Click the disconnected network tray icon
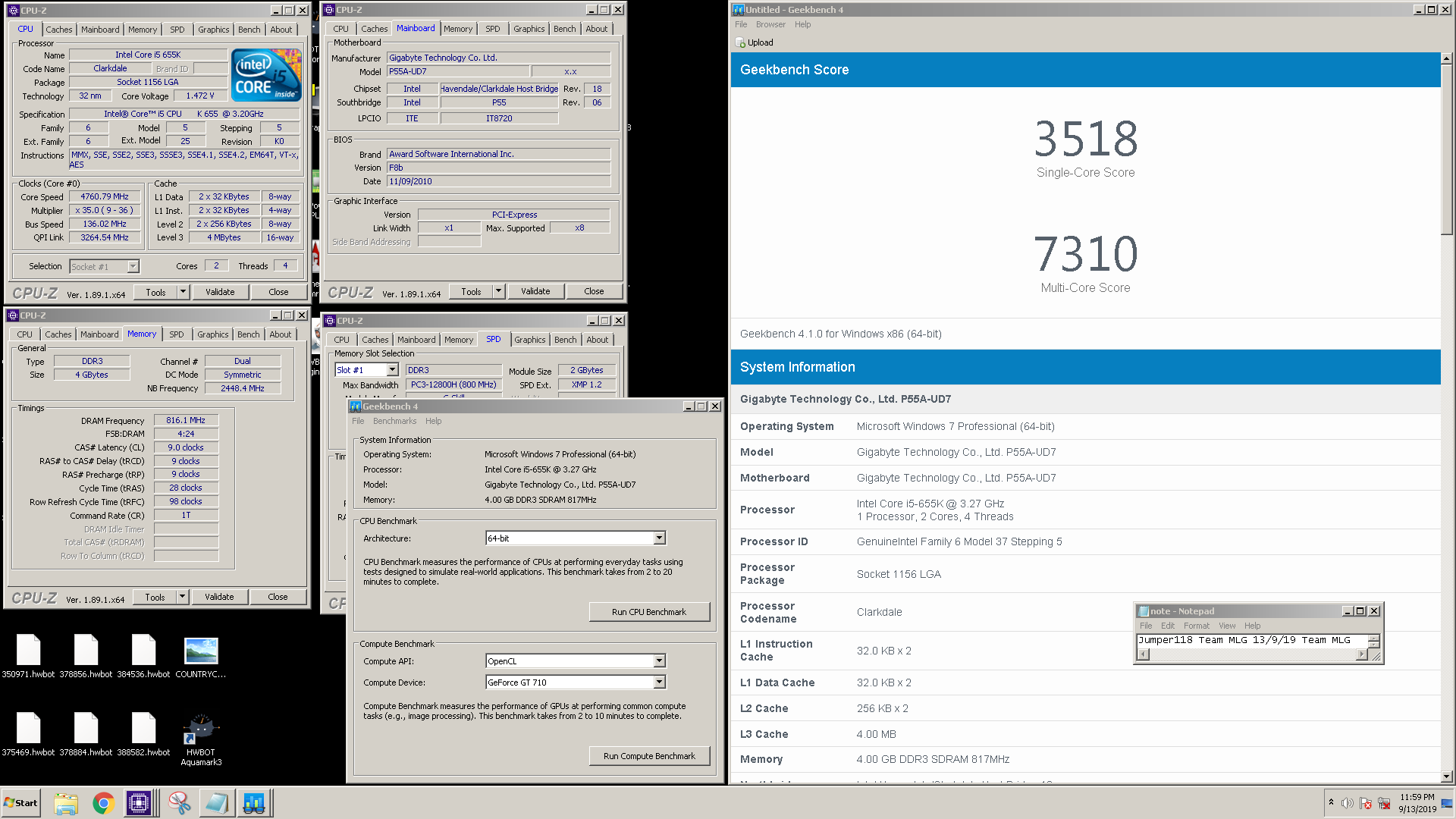 click(1384, 803)
